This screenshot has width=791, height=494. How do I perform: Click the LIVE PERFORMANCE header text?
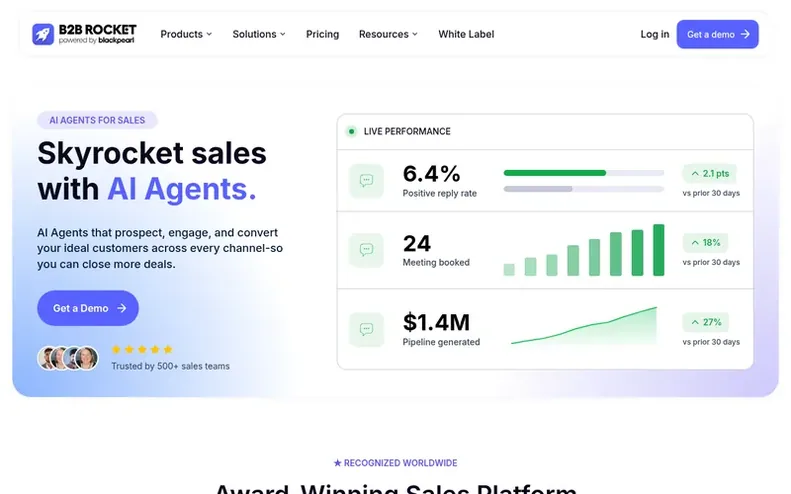tap(407, 132)
